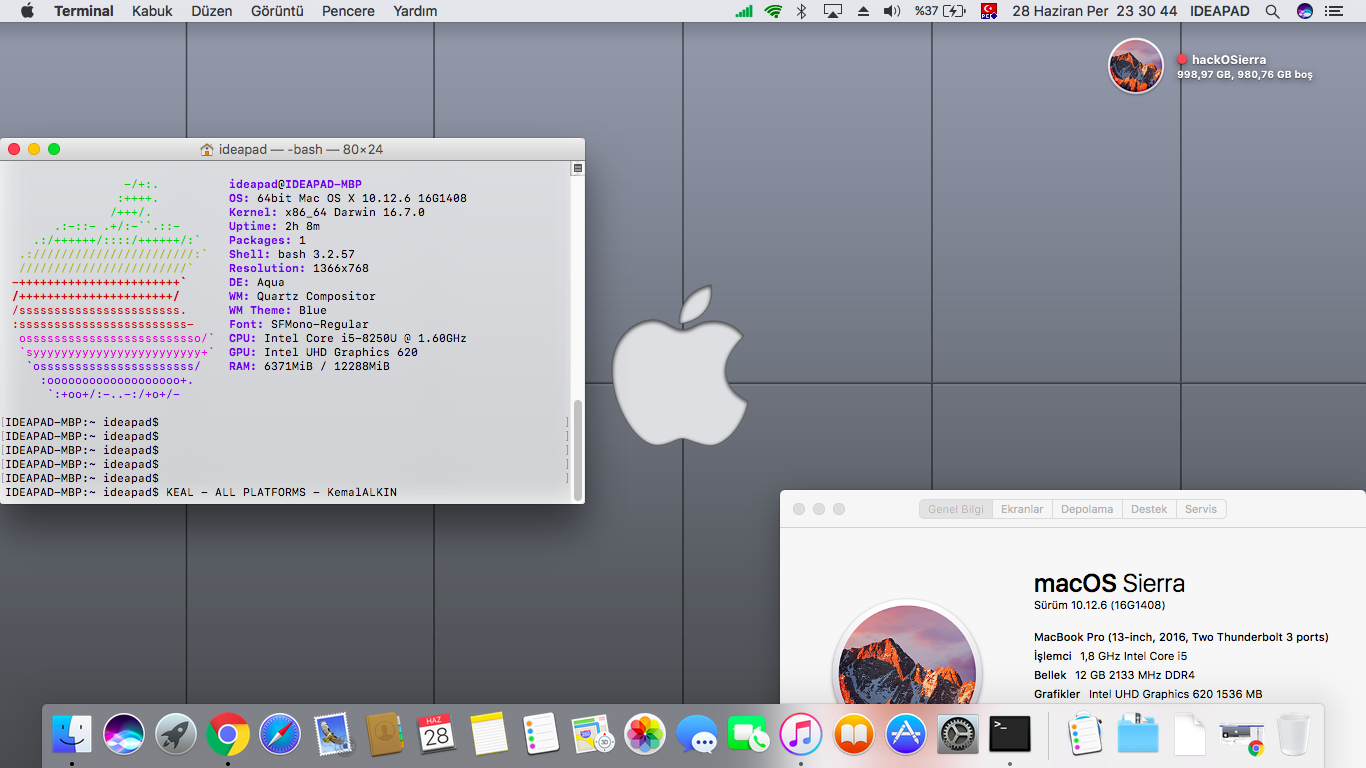Click the Wi-Fi menu bar icon

(773, 11)
